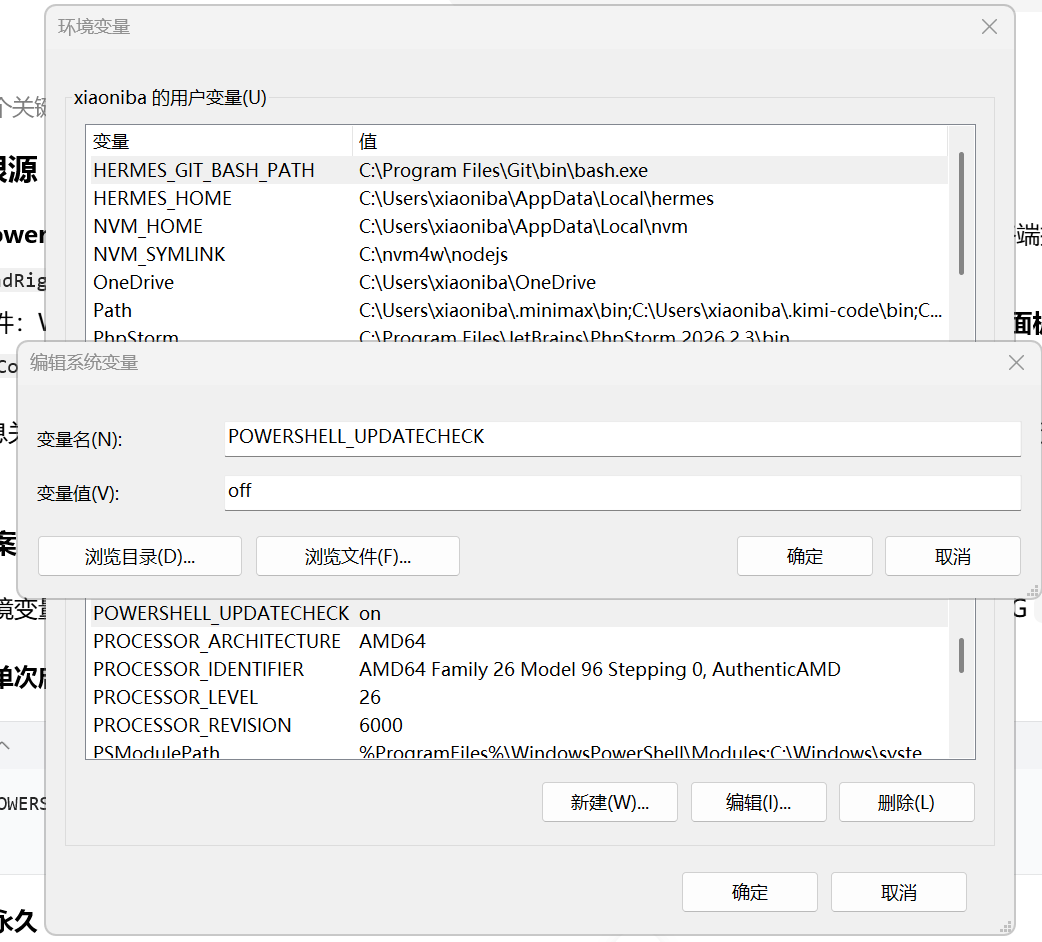Select PROCESSOR_IDENTIFIER system variable row

517,669
